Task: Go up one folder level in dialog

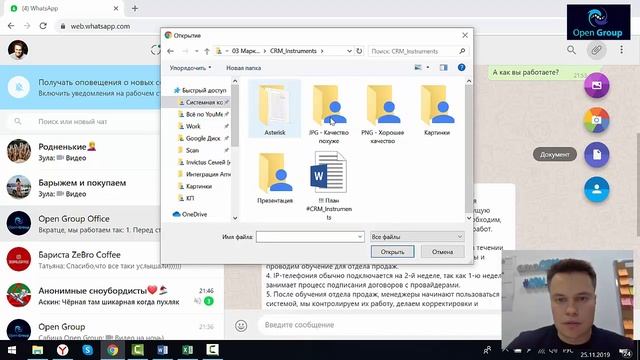Action: (207, 51)
